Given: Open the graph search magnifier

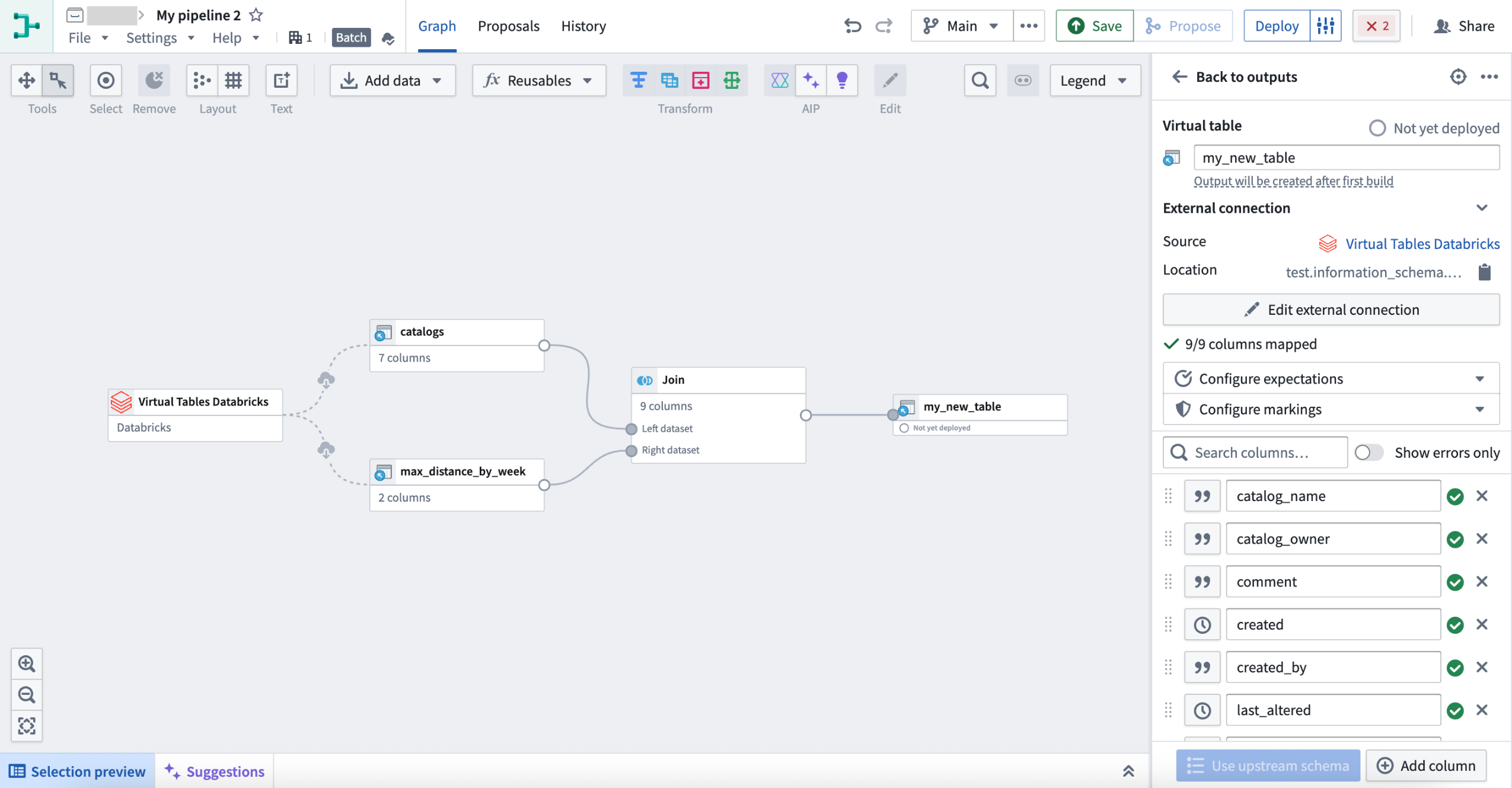Looking at the screenshot, I should click(x=979, y=80).
